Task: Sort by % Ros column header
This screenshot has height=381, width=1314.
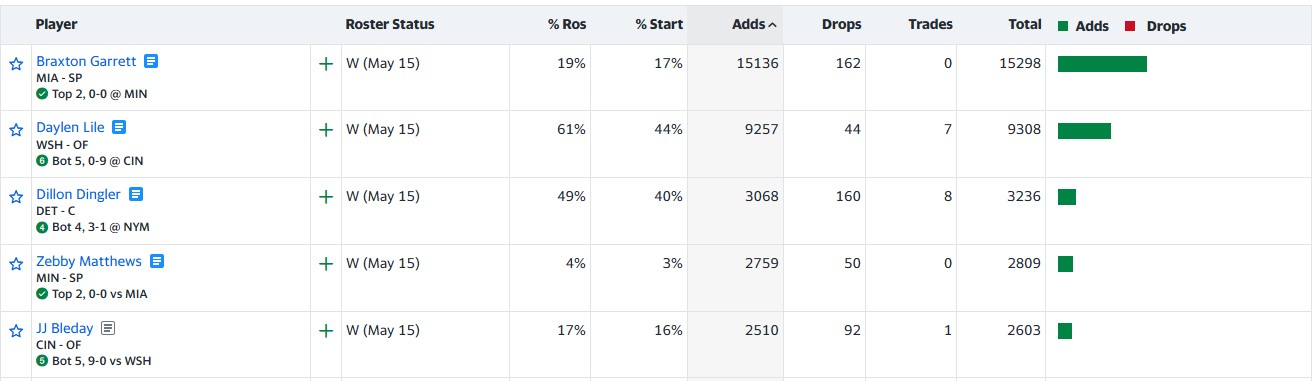Action: (567, 25)
